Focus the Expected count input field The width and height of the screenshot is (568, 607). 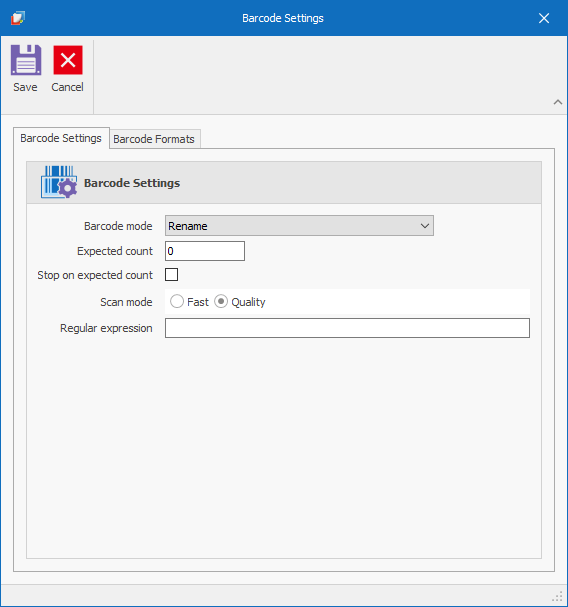(205, 251)
